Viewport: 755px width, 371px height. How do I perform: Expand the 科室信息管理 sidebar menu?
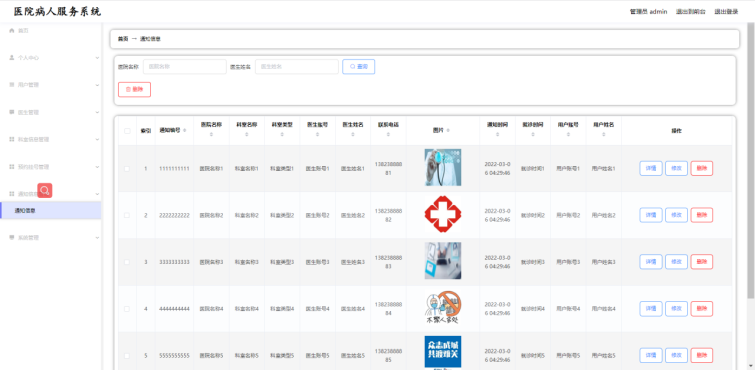coord(51,140)
